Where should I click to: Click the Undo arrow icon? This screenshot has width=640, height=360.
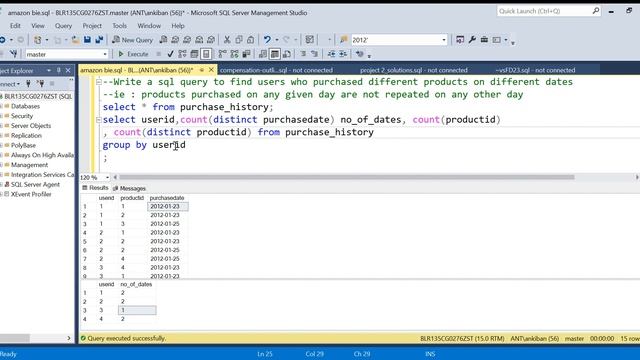[x=267, y=40]
